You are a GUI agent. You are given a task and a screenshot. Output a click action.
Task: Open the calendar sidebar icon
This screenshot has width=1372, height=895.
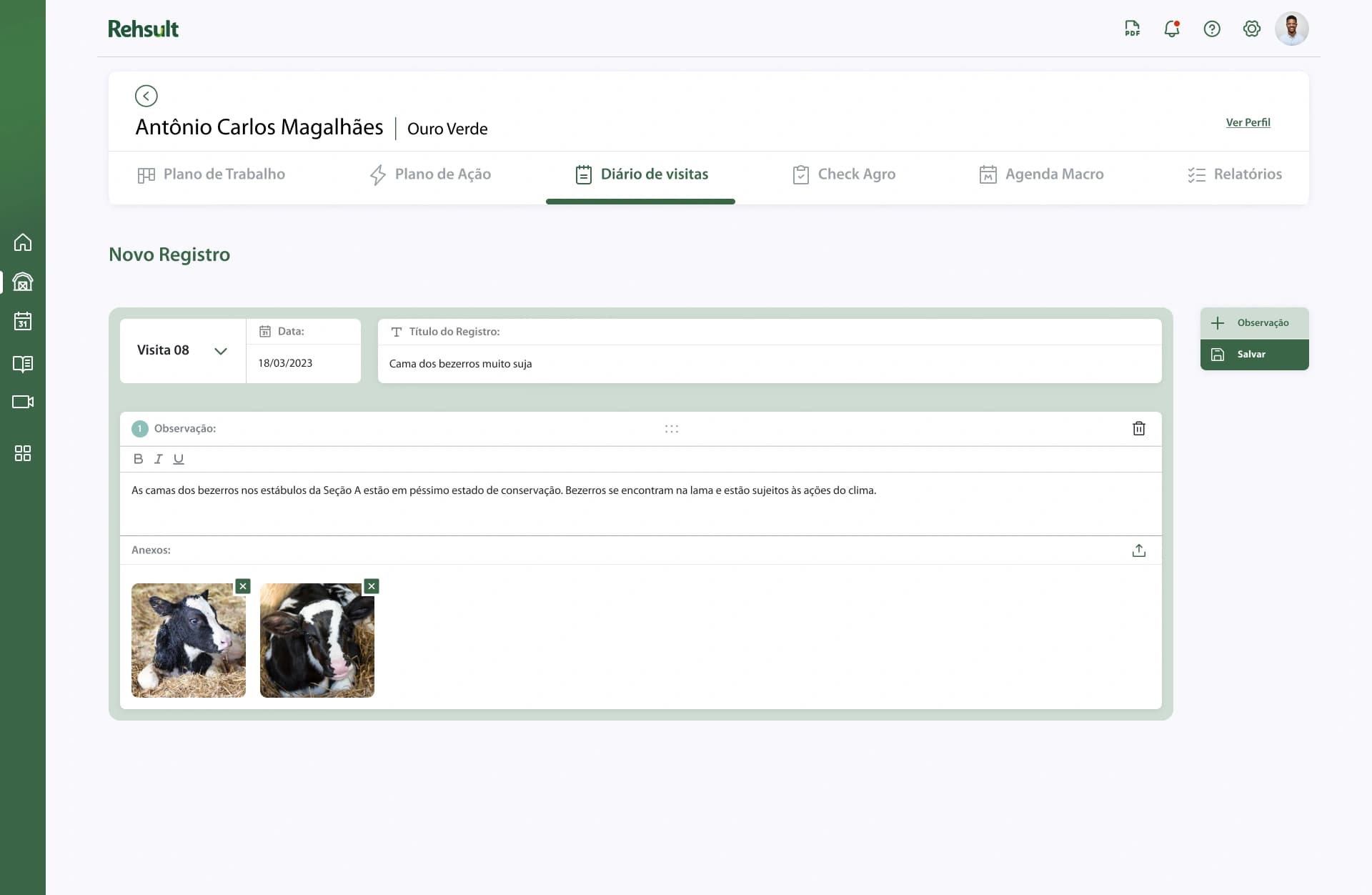(x=23, y=321)
